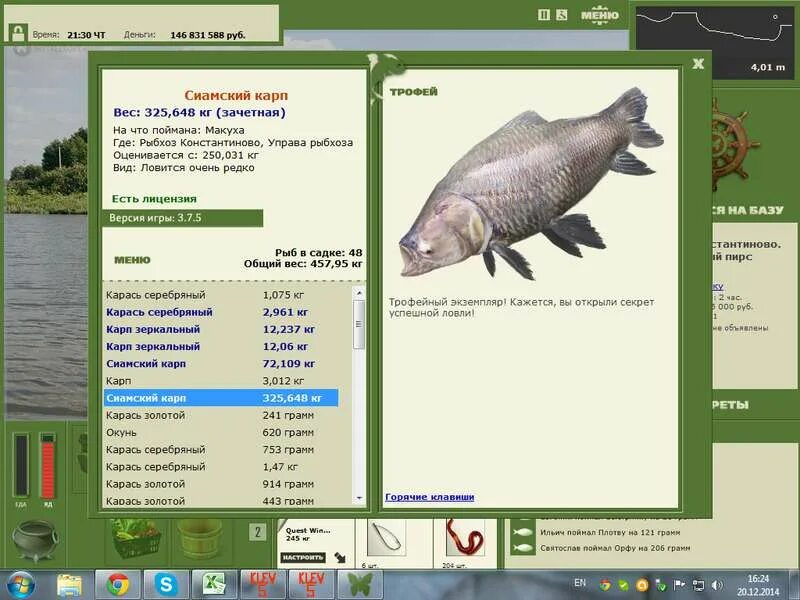Open Skype from the taskbar
This screenshot has height=600, width=800.
166,585
